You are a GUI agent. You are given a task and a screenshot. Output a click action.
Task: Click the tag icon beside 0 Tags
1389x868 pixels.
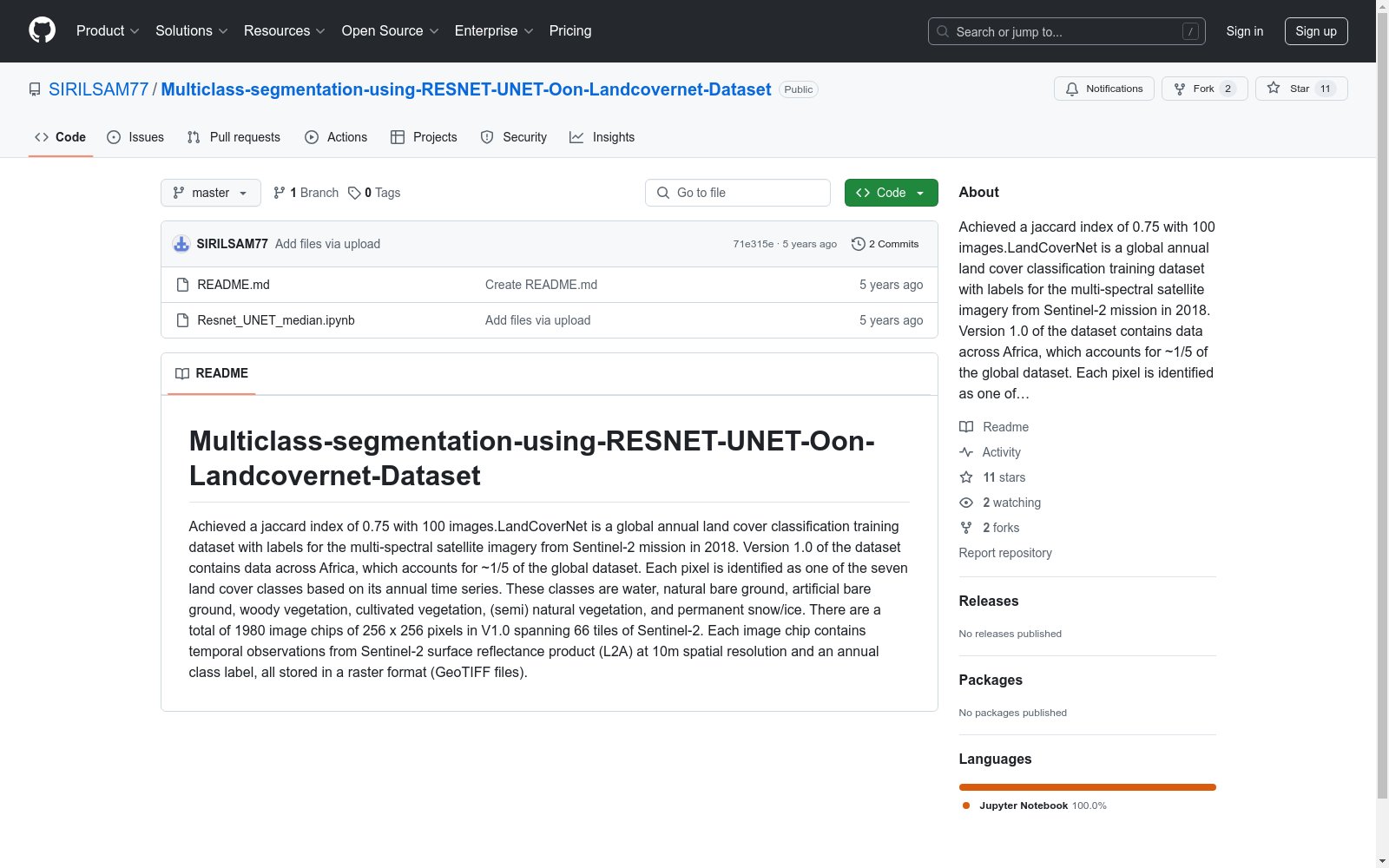(354, 193)
